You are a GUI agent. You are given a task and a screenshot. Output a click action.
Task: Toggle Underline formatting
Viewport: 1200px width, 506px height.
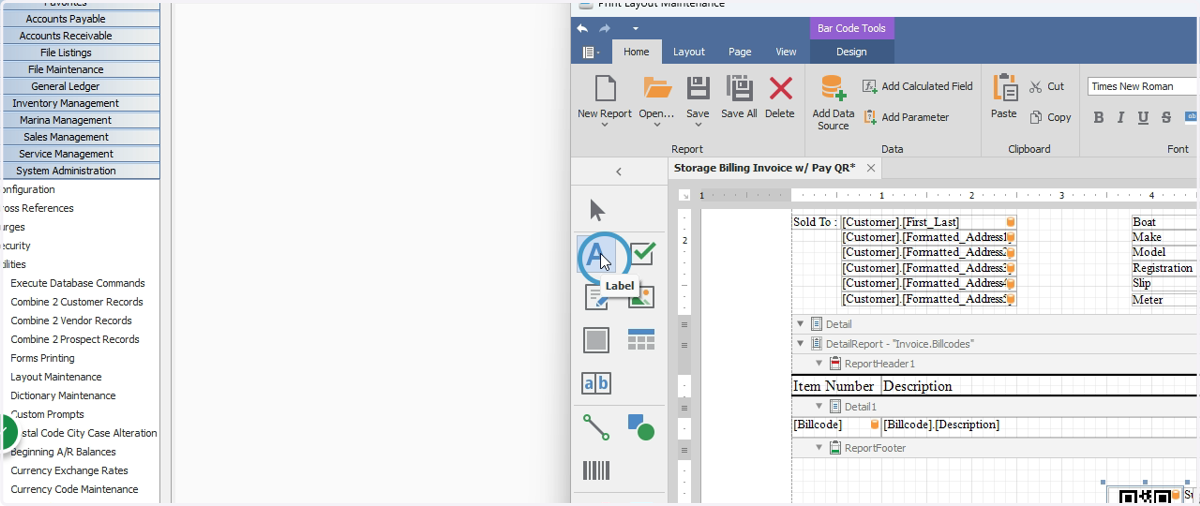[1143, 117]
